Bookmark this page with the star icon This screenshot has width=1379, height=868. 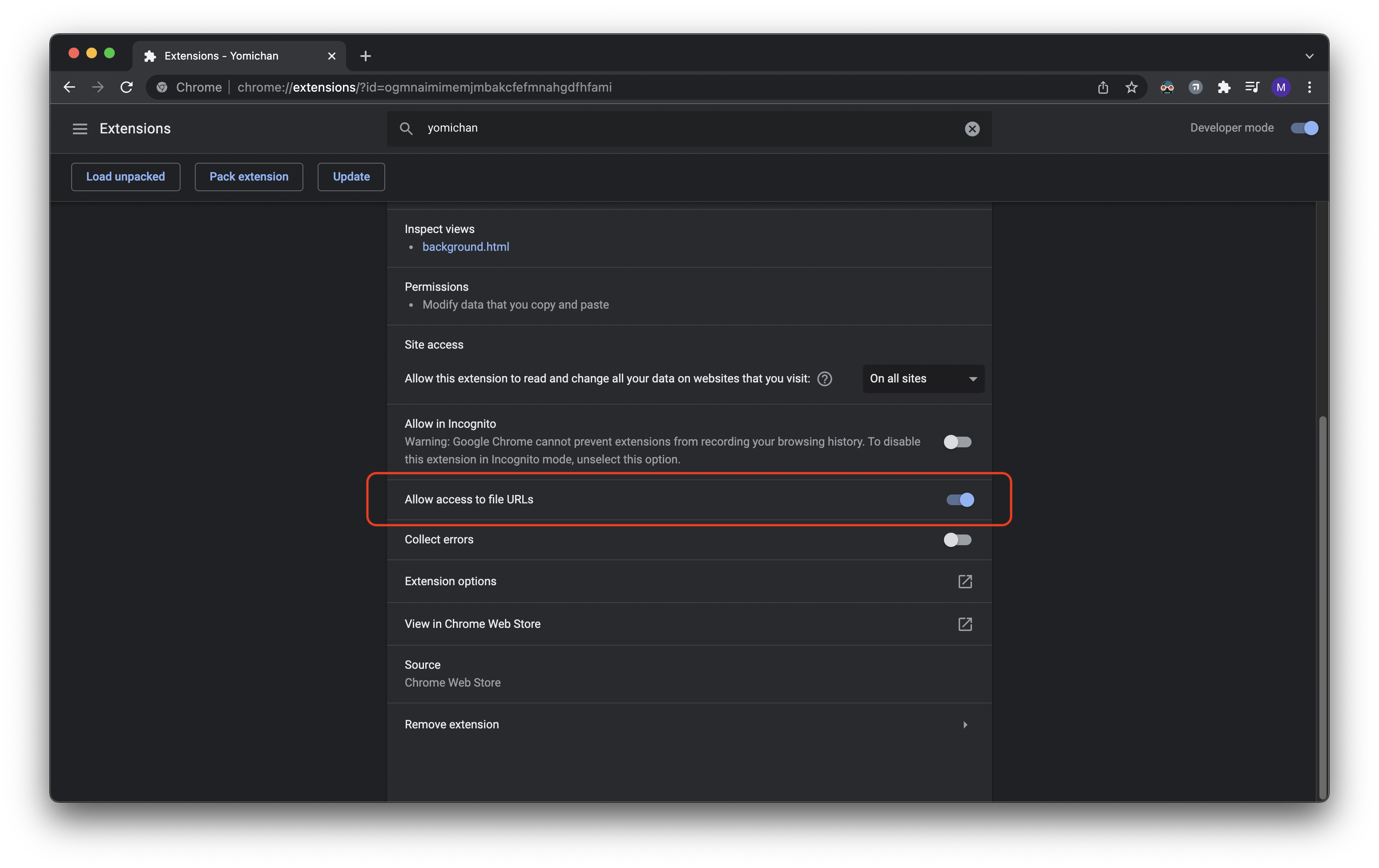pos(1131,87)
